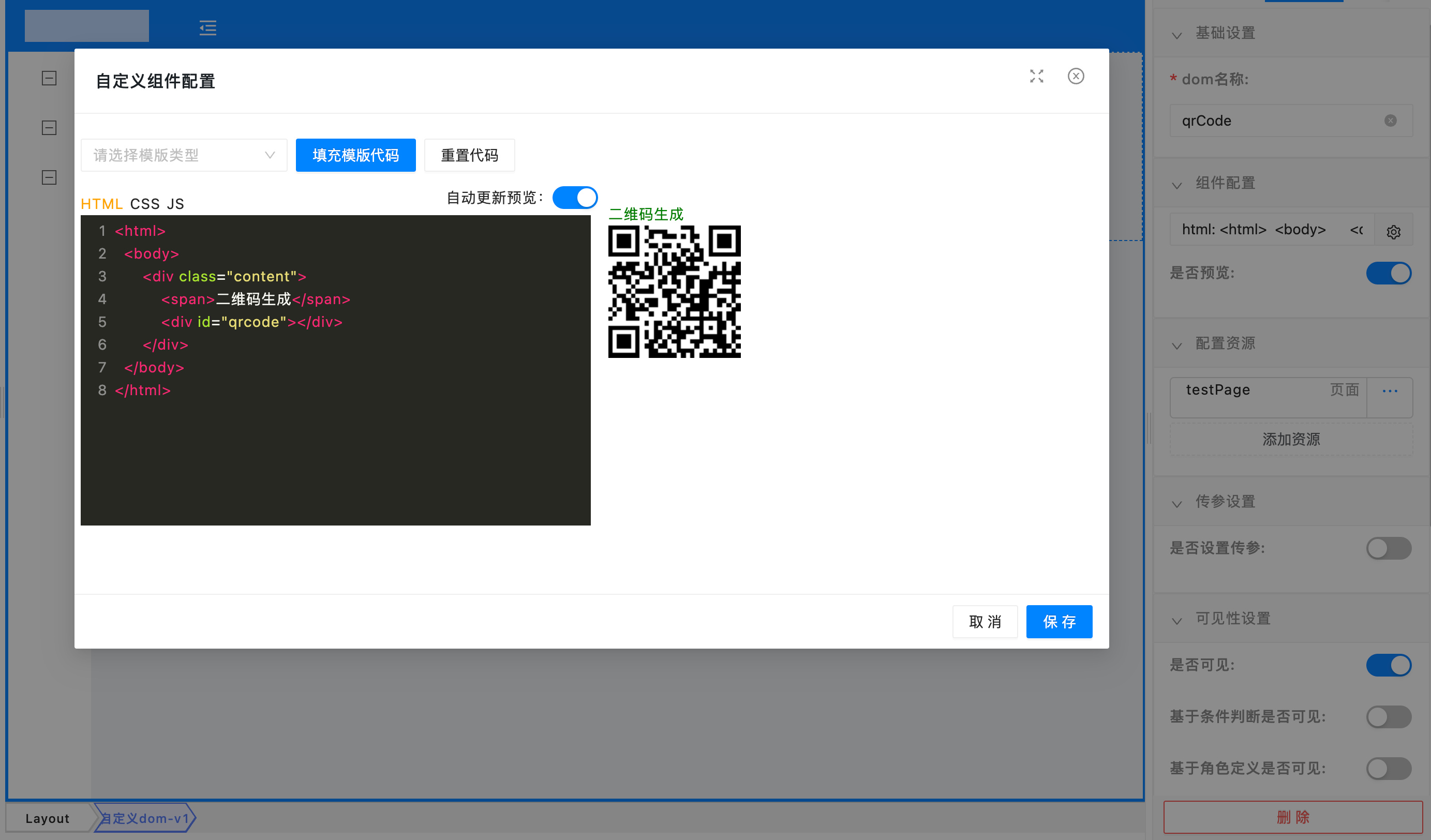Switch to the JS code tab

point(175,204)
